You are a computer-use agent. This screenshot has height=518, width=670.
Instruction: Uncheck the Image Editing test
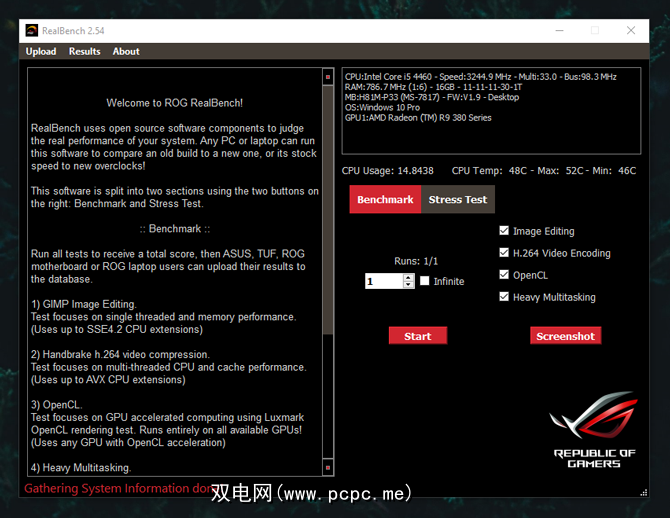point(504,231)
